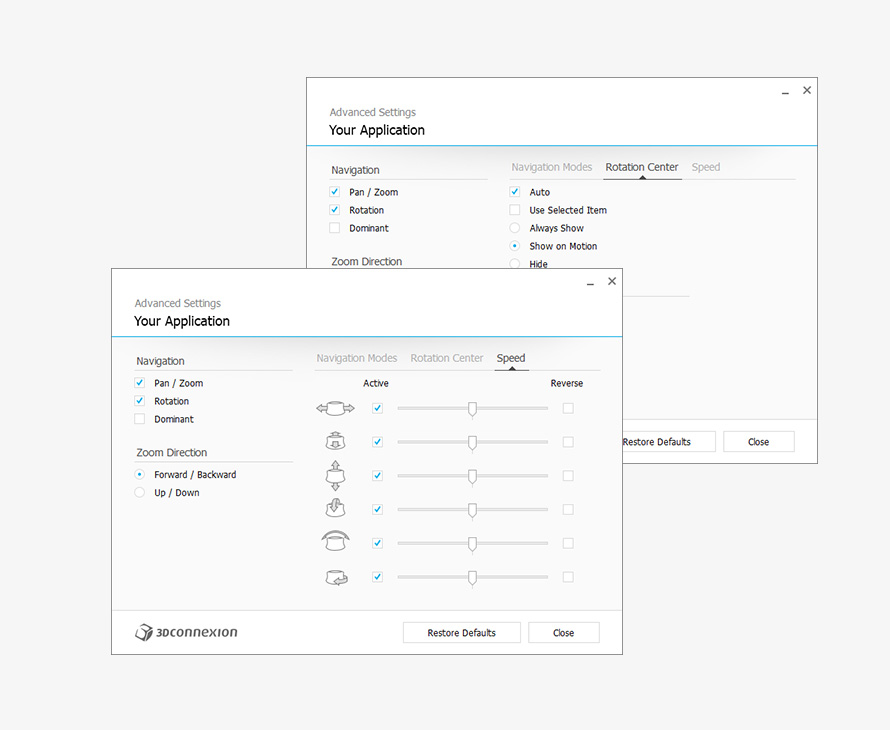Click the left/right pan motion icon
This screenshot has width=890, height=730.
coord(335,408)
